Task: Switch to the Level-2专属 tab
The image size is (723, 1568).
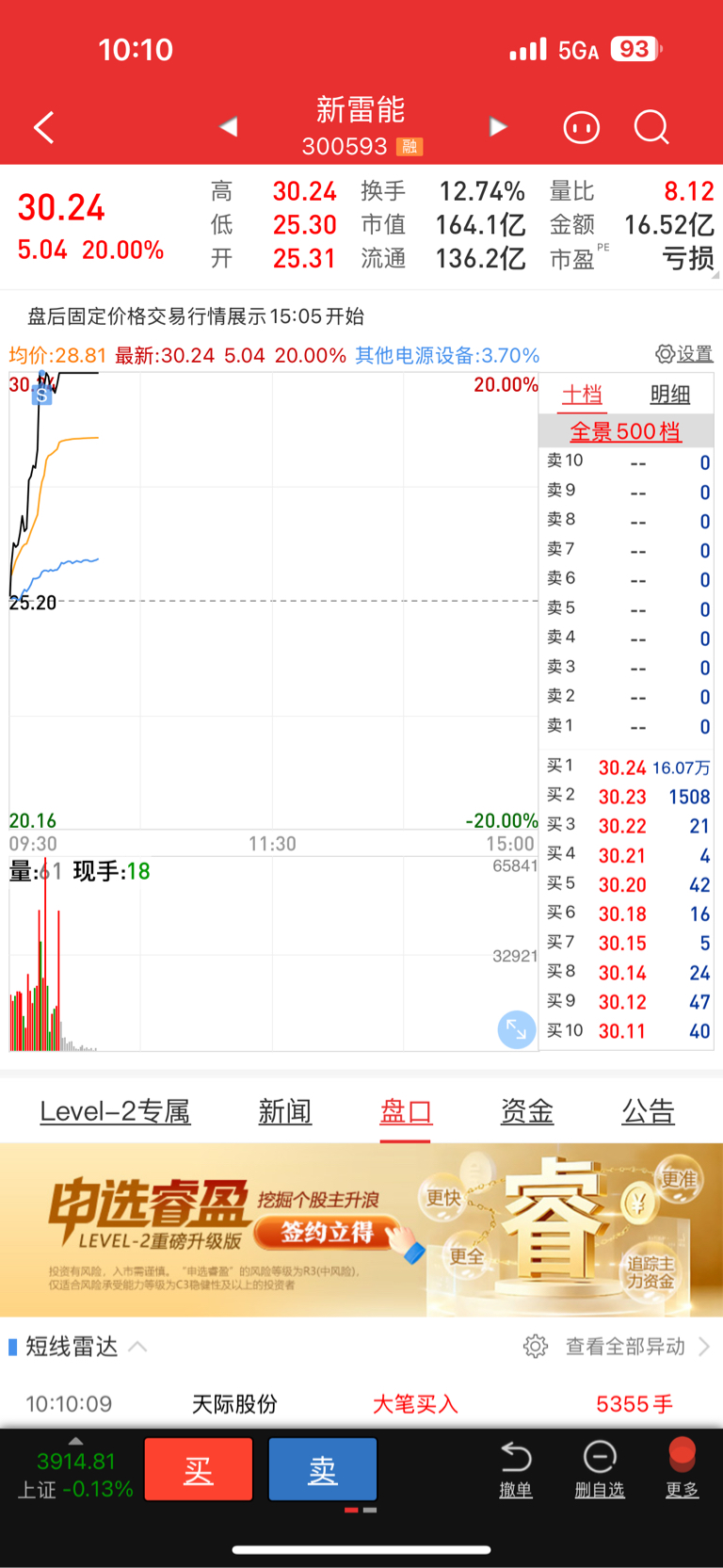Action: click(115, 1111)
